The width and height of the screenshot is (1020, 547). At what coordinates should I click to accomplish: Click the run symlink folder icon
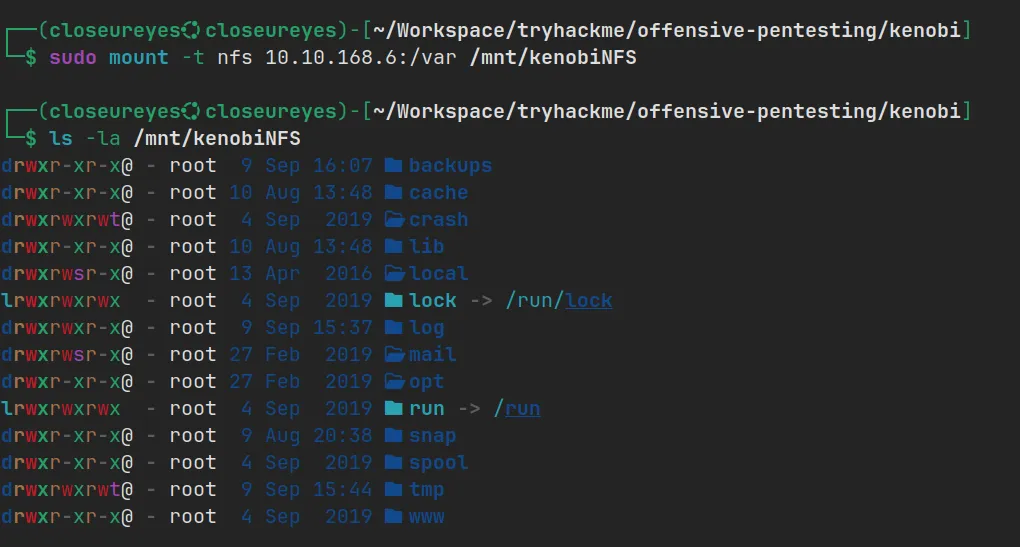tap(392, 409)
